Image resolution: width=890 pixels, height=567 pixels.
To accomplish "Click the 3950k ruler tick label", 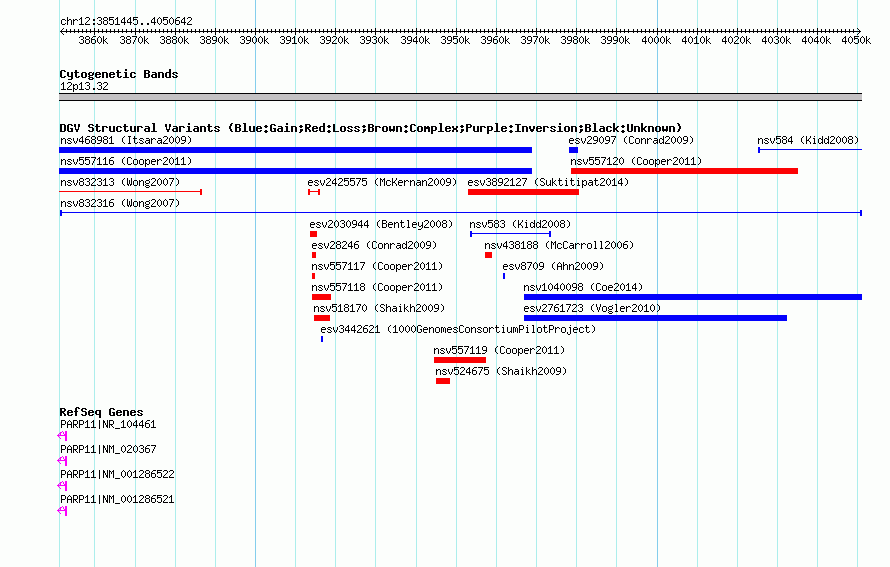I will click(455, 40).
